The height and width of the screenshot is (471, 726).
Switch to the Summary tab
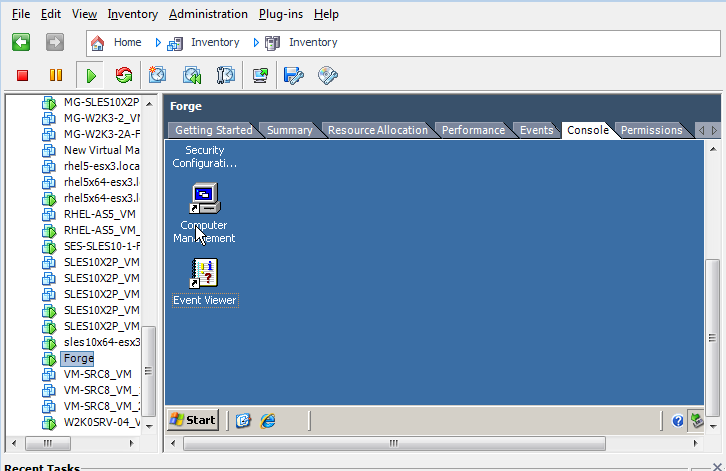pyautogui.click(x=290, y=130)
